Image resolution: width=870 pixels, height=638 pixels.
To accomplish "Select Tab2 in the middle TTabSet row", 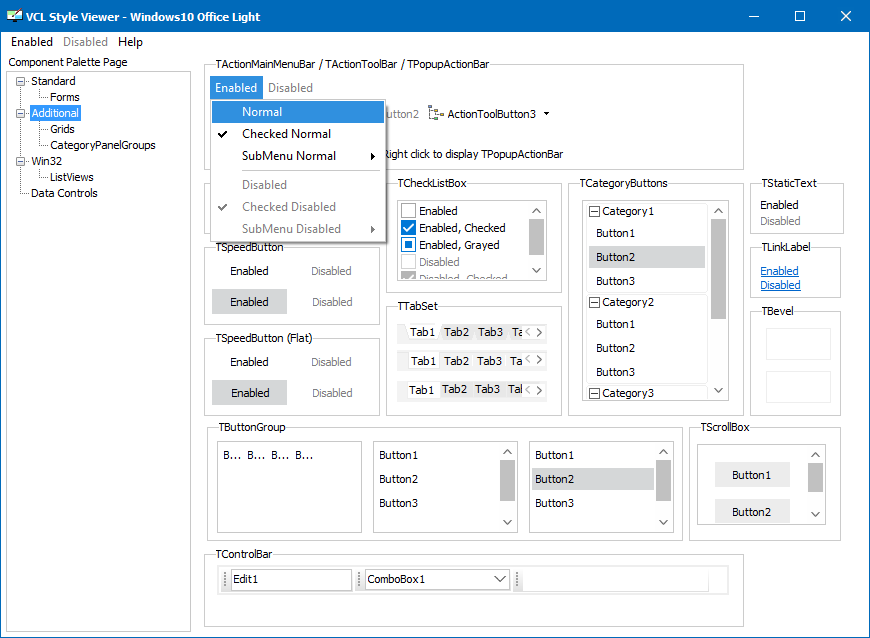I will 456,361.
